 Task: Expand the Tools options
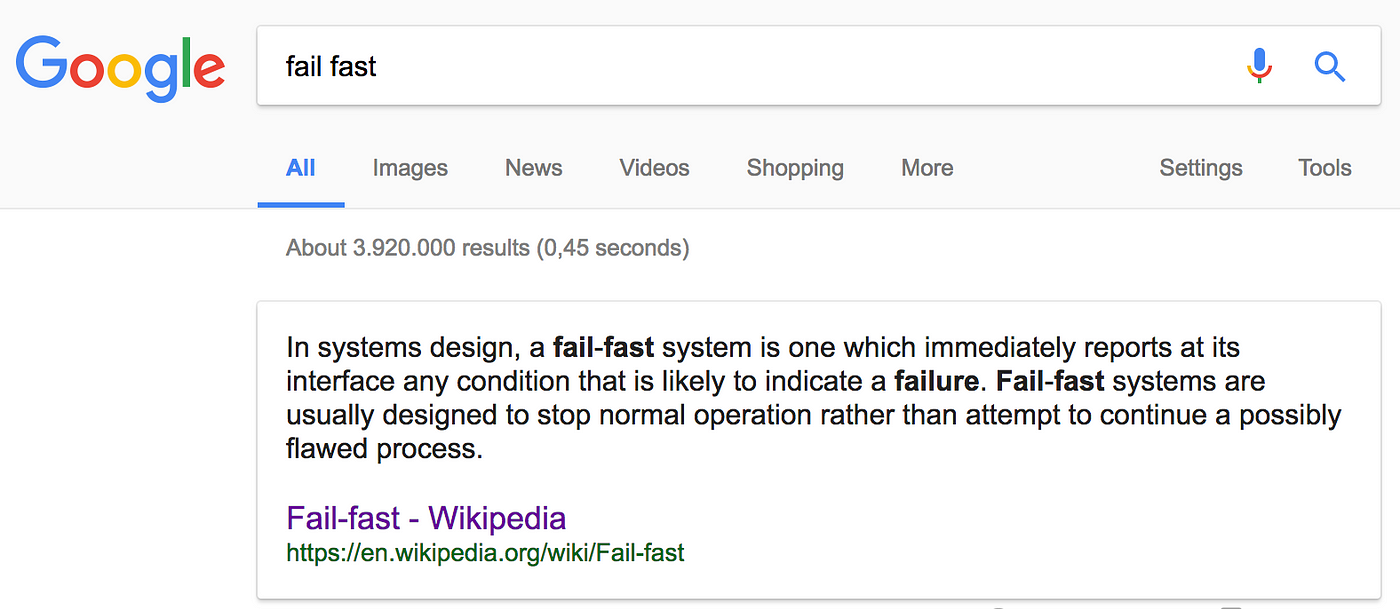(x=1324, y=168)
